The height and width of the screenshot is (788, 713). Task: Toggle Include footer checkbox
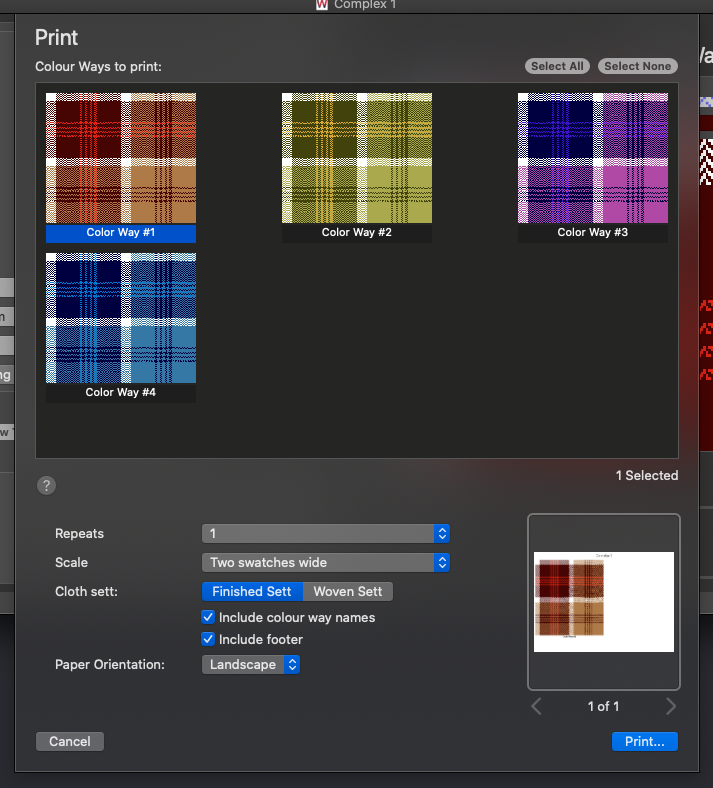tap(208, 639)
